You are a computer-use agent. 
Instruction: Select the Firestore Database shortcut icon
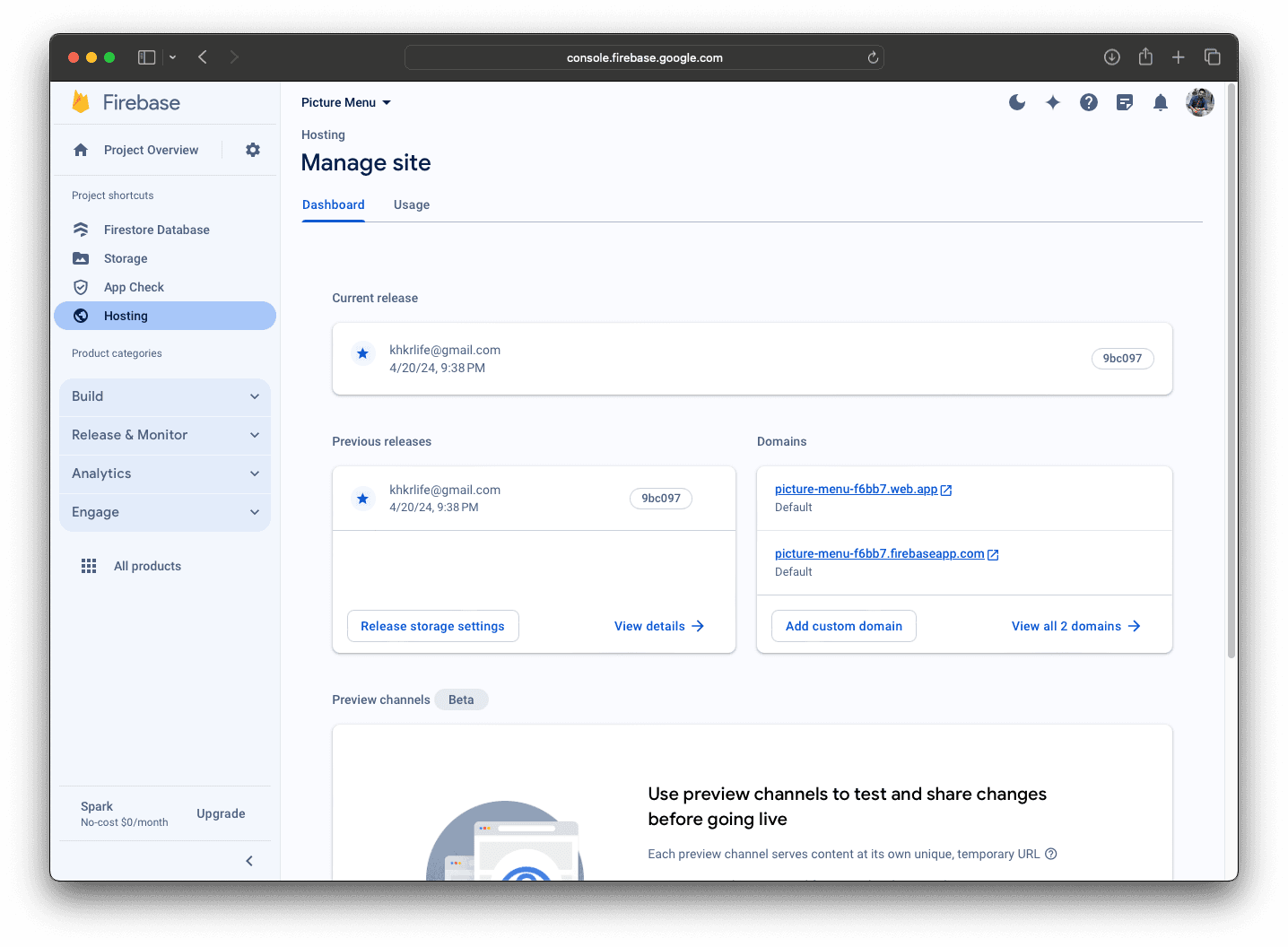(81, 230)
